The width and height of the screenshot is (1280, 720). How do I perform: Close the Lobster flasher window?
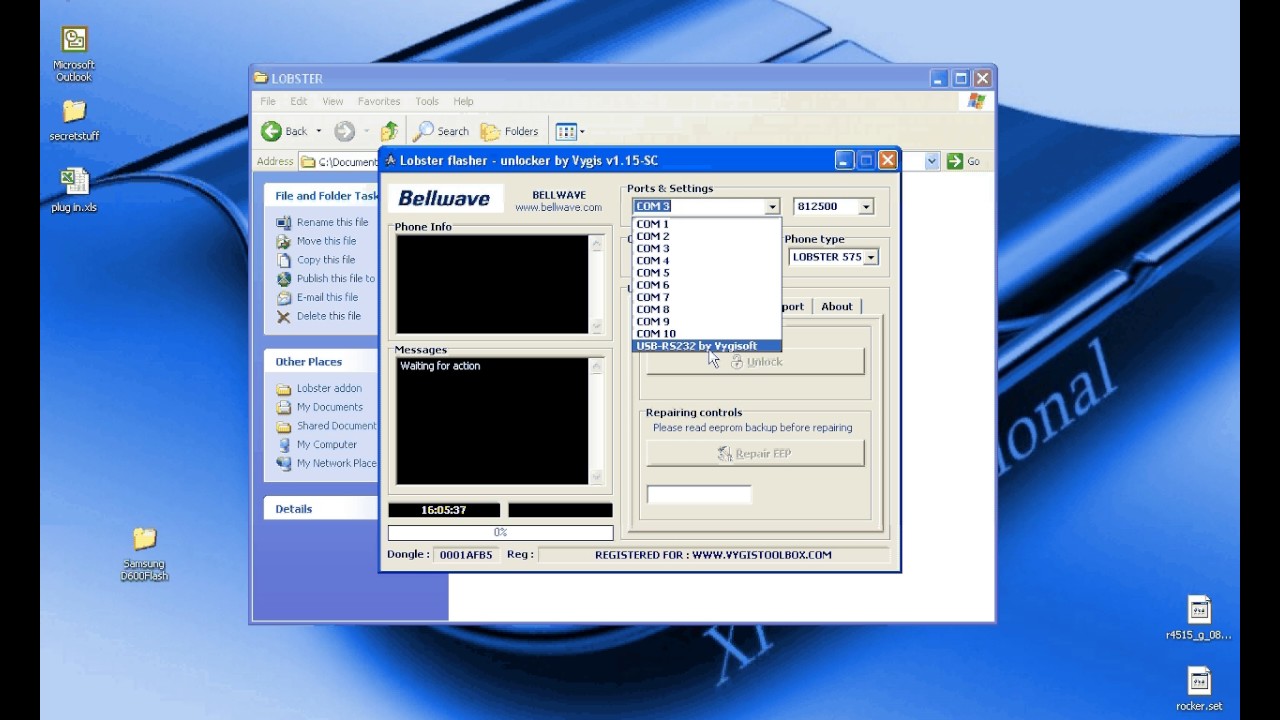(887, 160)
